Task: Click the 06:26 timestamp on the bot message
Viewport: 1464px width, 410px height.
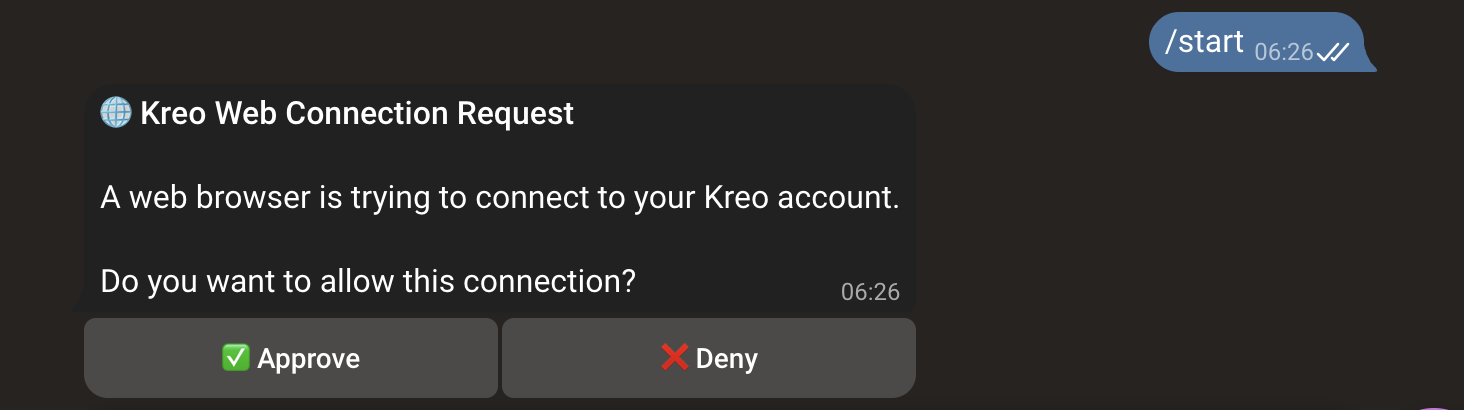Action: click(870, 292)
